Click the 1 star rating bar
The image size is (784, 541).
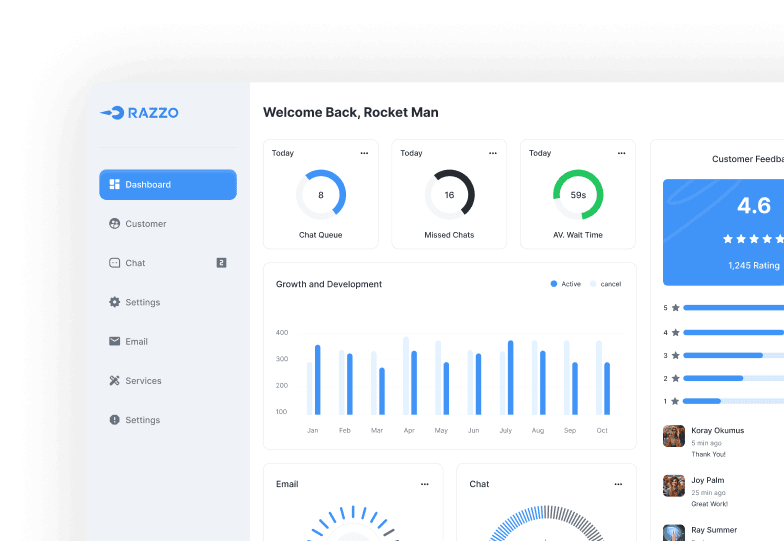click(x=734, y=401)
